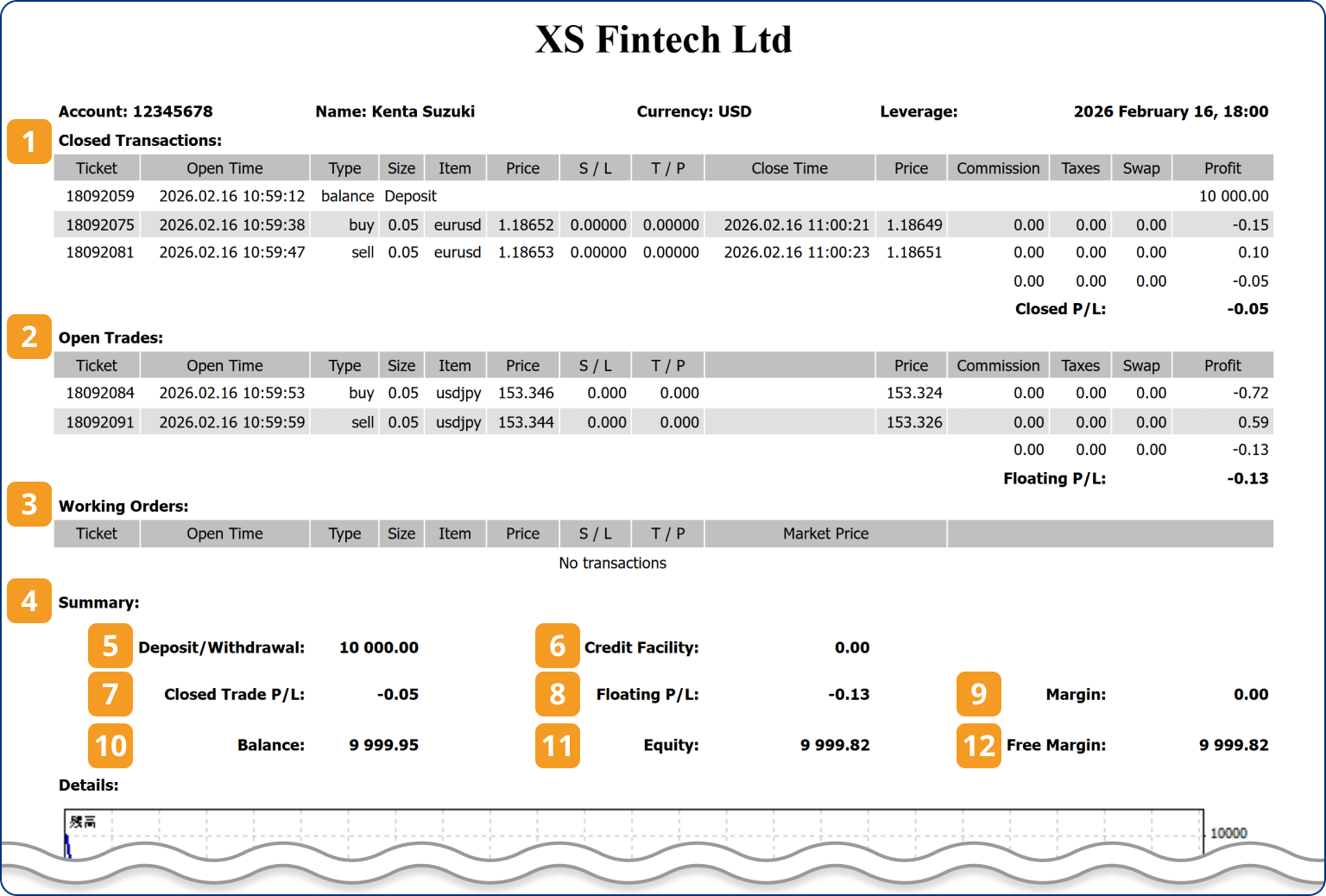Click the Balance value 9 999.95
Screen dimensions: 1326x896
(383, 745)
